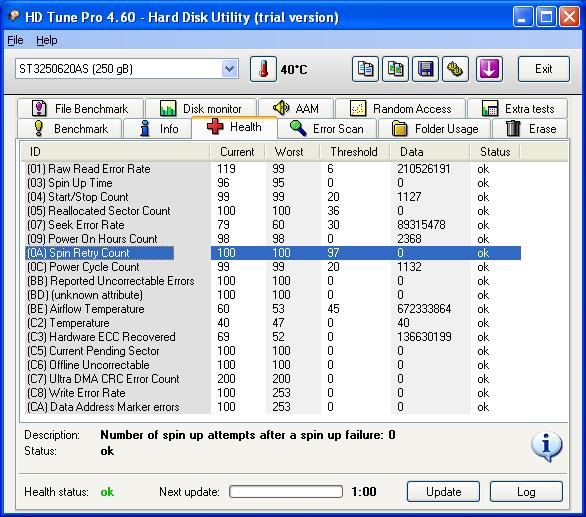Open the Error Scan tab
Viewport: 586px width, 517px height.
pos(327,129)
